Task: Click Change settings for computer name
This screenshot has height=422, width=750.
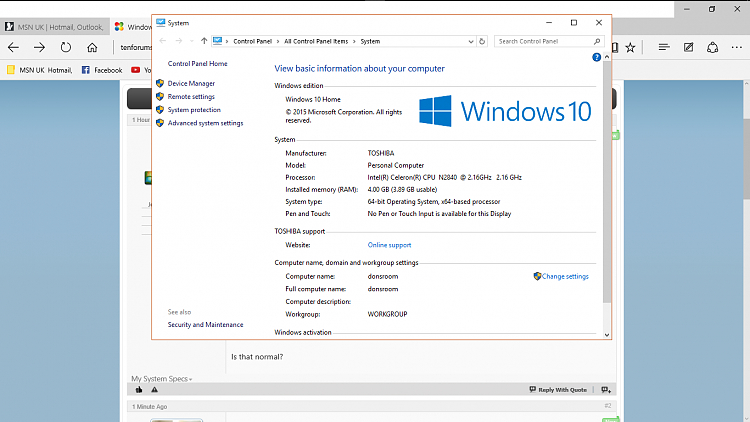Action: pos(565,277)
